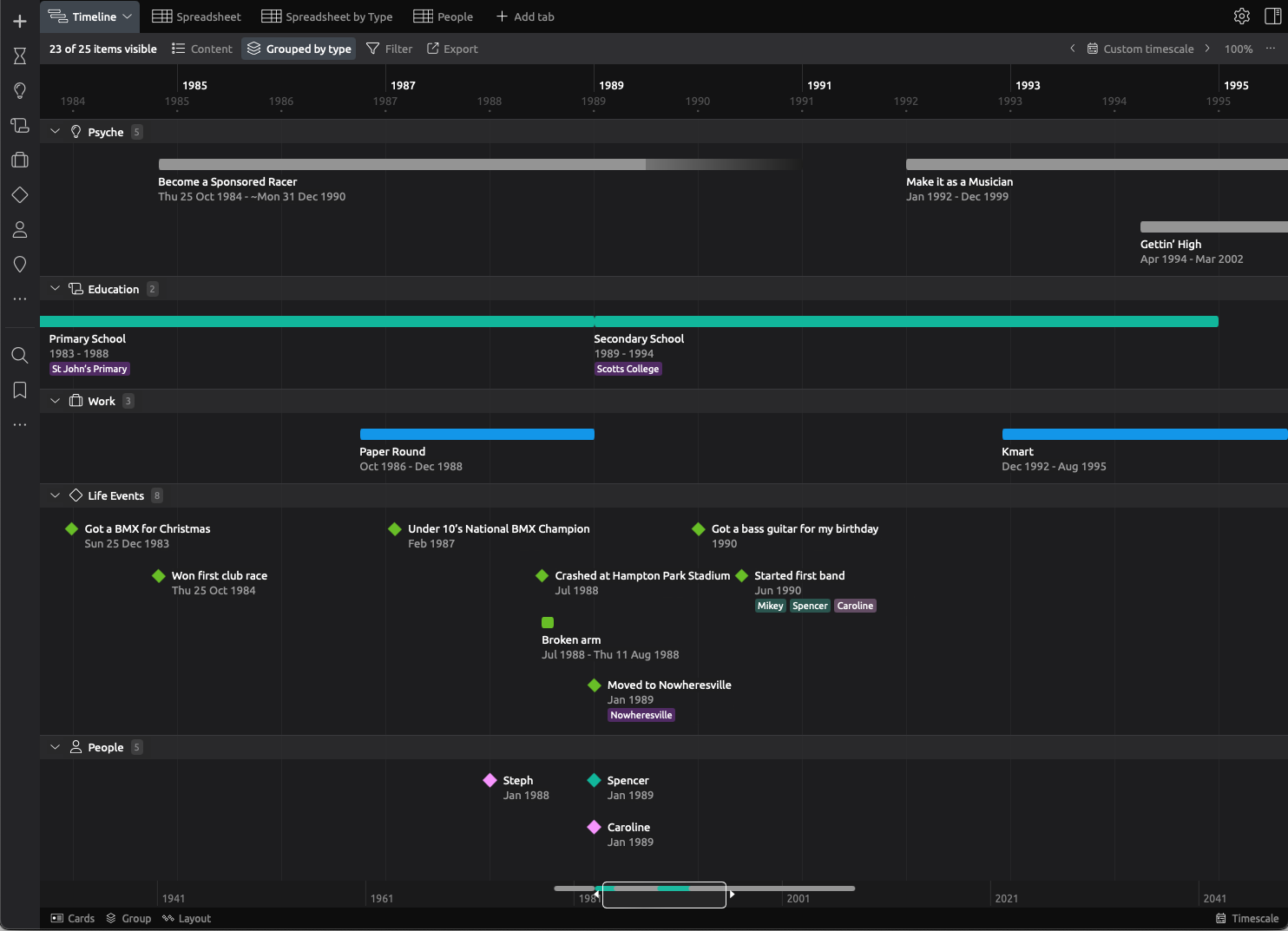This screenshot has height=931, width=1288.
Task: Open the Timeline tab dropdown arrow
Action: (127, 16)
